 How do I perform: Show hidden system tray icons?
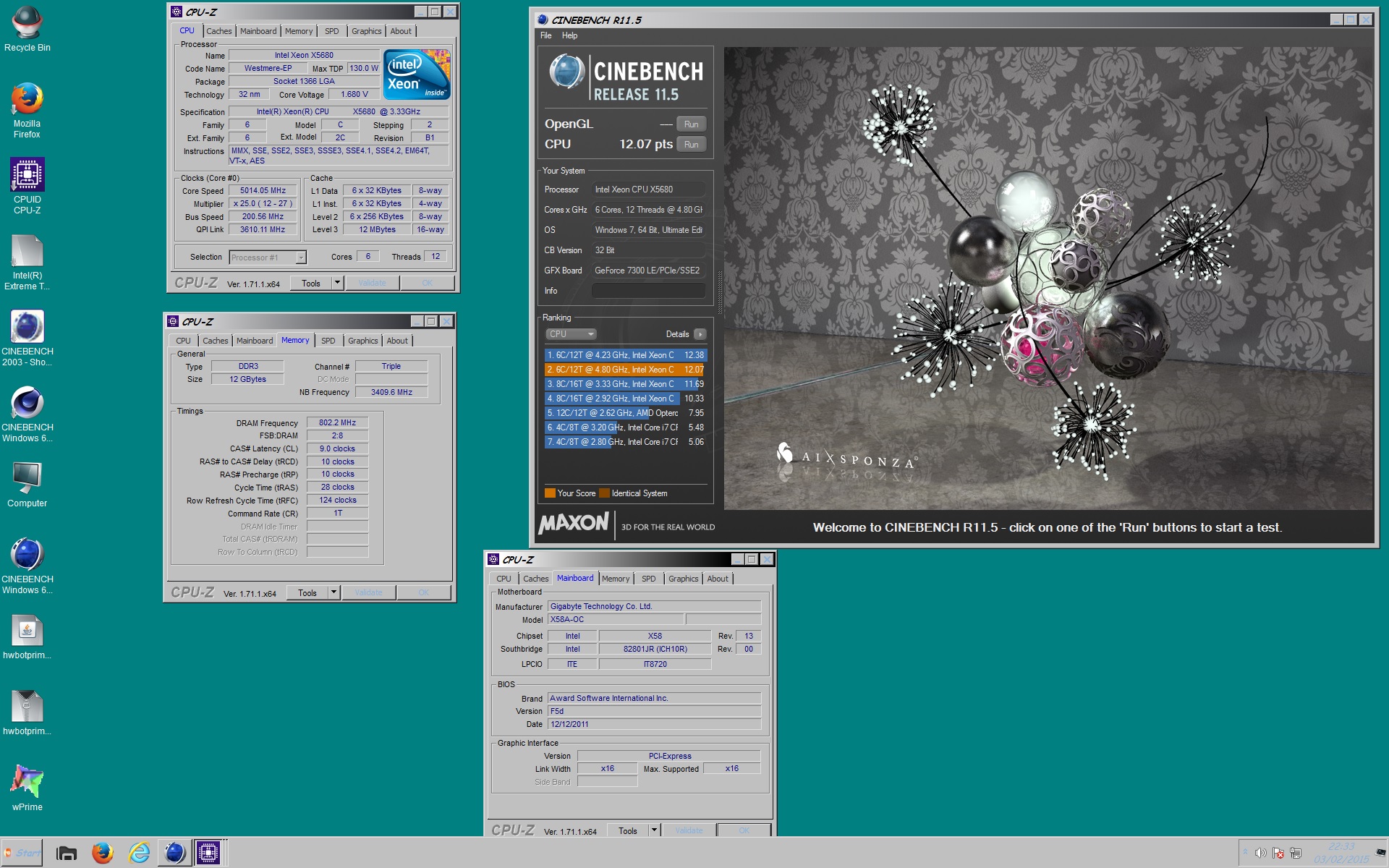coord(1245,853)
